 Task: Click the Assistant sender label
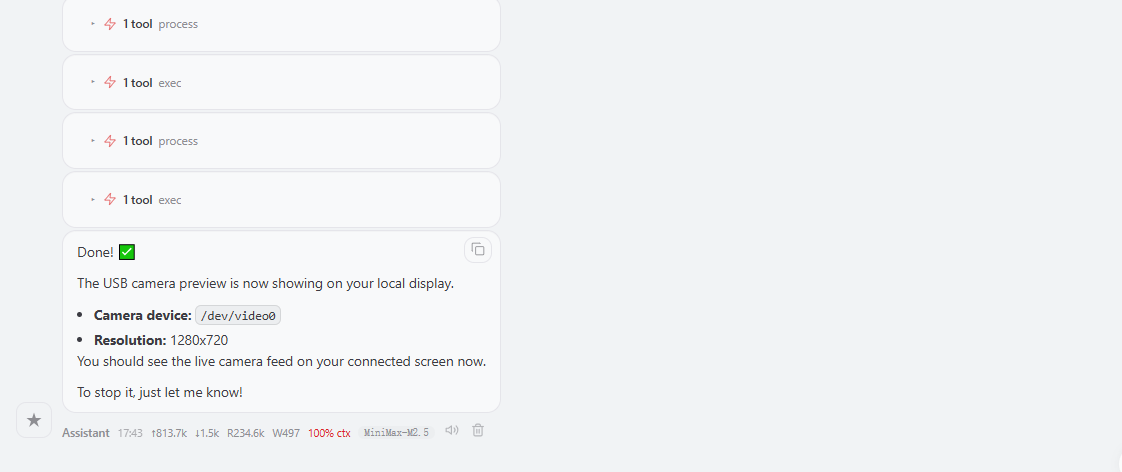[86, 433]
